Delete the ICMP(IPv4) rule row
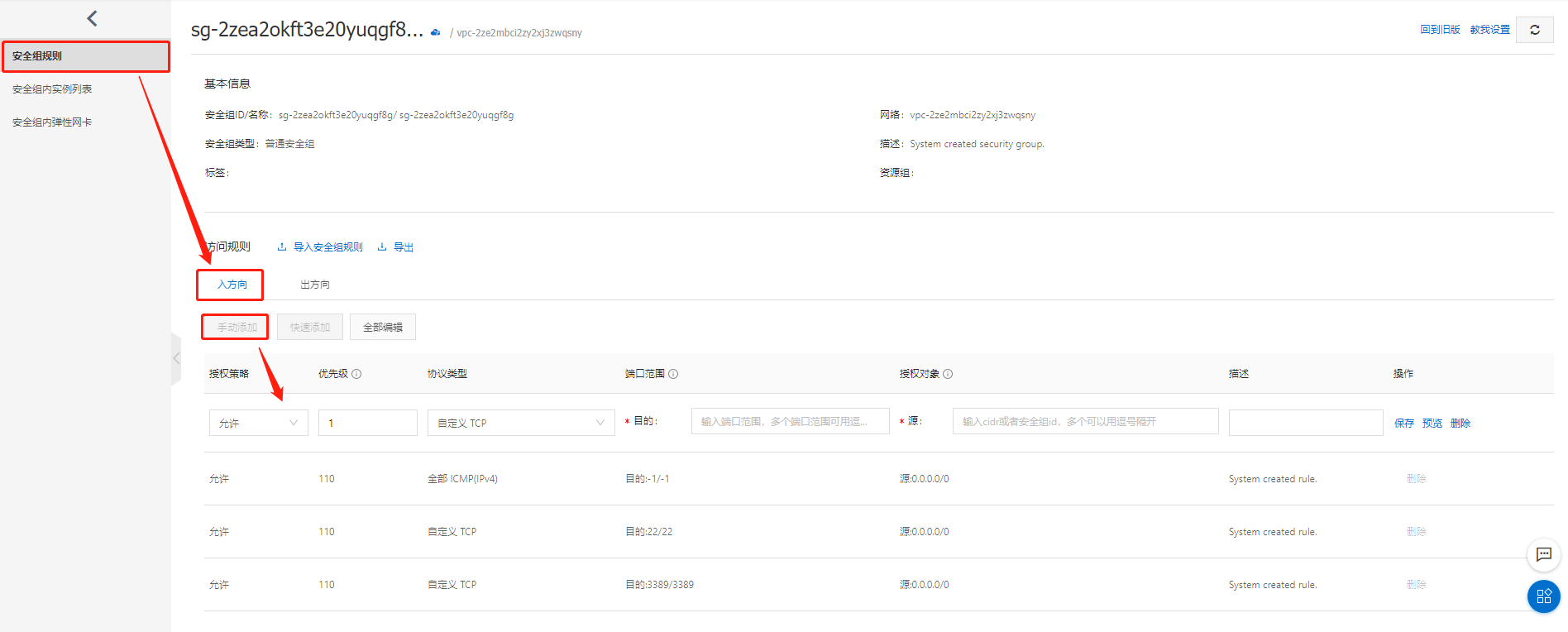The image size is (1568, 632). pos(1416,479)
